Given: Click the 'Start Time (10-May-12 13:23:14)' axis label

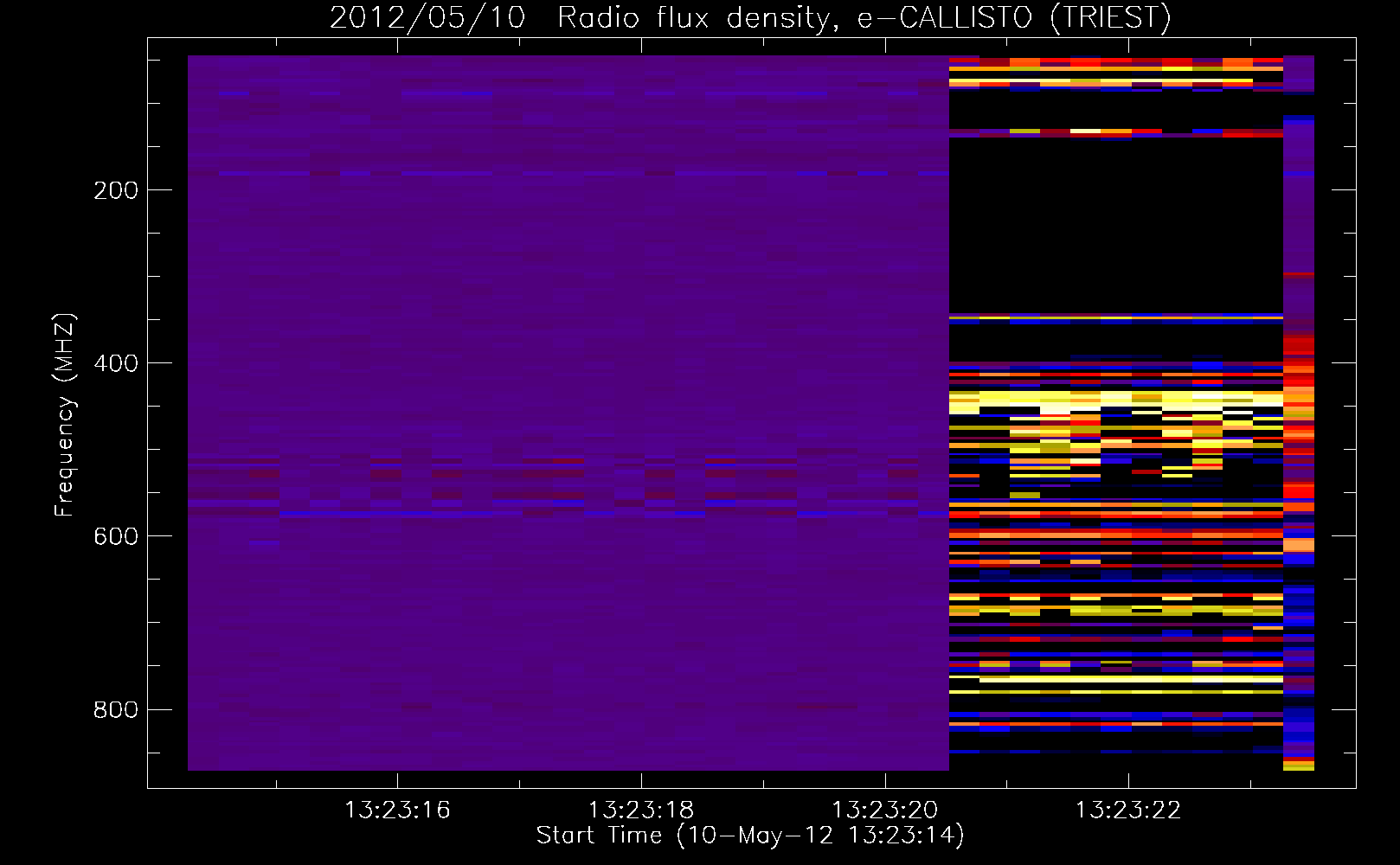Looking at the screenshot, I should tap(750, 836).
